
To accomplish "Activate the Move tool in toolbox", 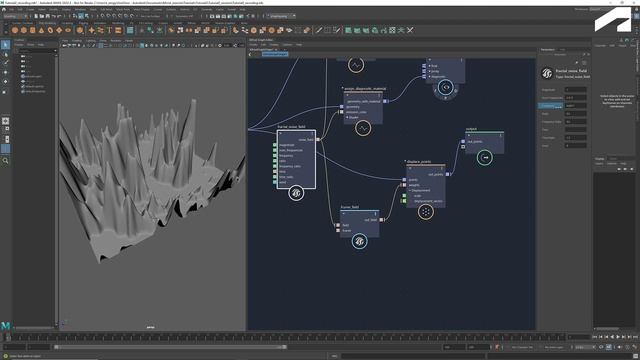I will [x=5, y=72].
